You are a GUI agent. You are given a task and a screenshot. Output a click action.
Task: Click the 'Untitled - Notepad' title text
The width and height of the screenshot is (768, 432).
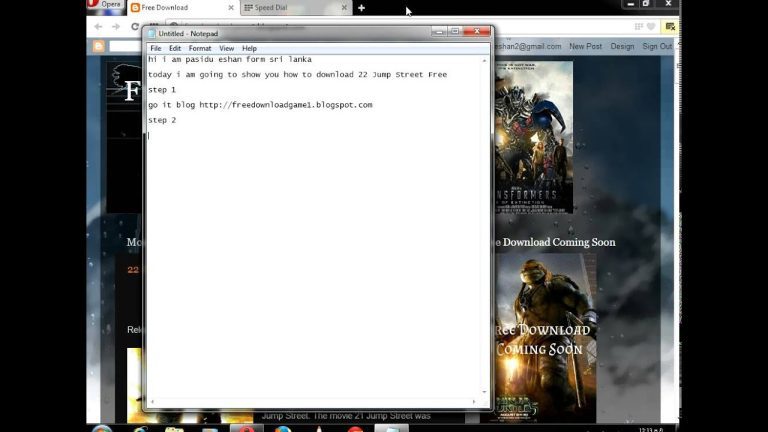click(x=188, y=34)
